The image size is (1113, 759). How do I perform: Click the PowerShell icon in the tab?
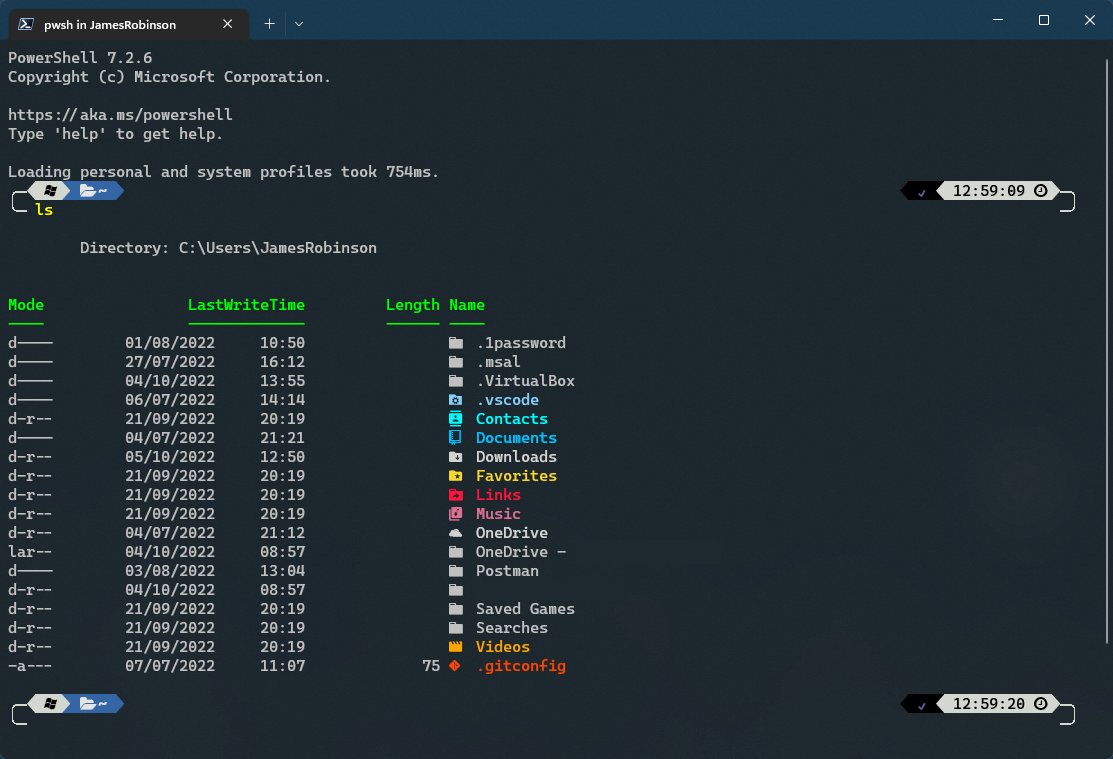(26, 24)
